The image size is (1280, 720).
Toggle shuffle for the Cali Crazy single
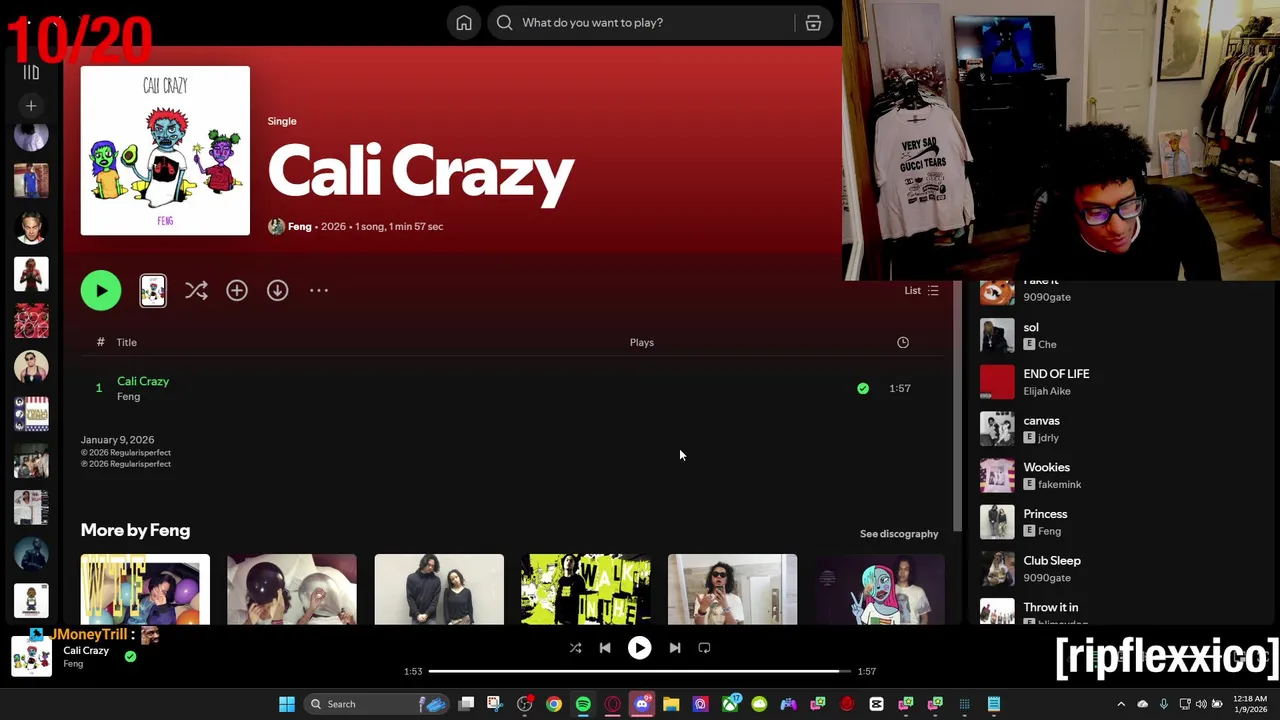(196, 290)
